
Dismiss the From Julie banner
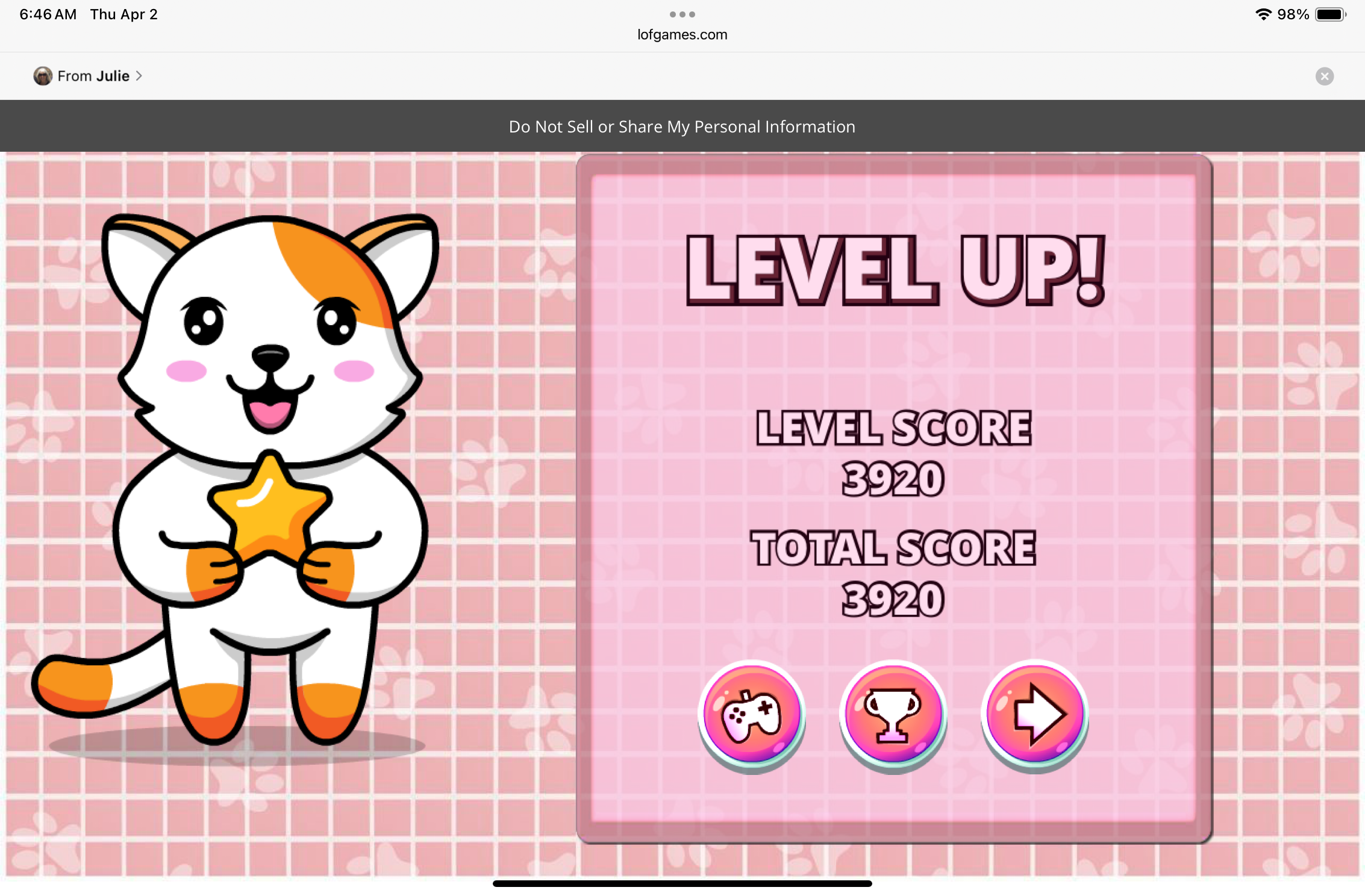[1324, 76]
